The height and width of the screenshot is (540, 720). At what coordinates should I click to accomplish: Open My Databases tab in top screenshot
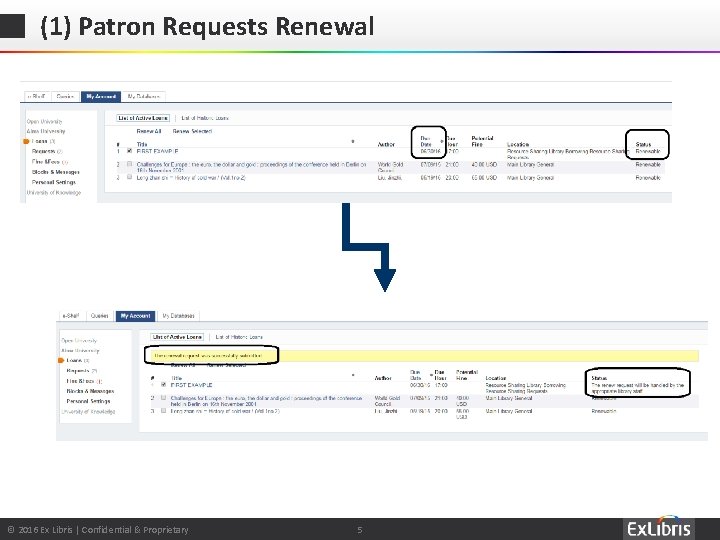(144, 96)
